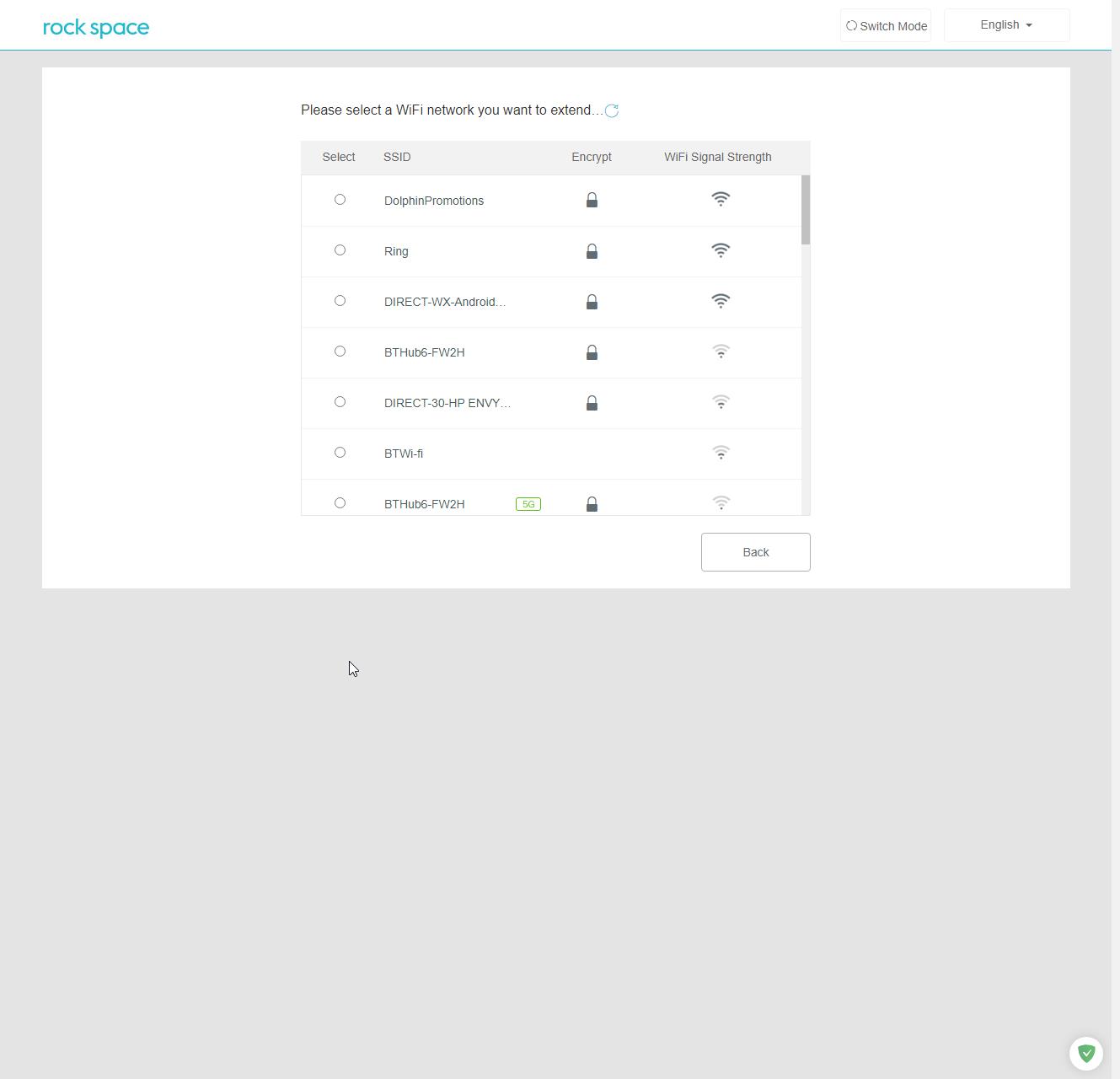Click the BTWi-fi signal strength icon
The height and width of the screenshot is (1079, 1120).
point(720,453)
